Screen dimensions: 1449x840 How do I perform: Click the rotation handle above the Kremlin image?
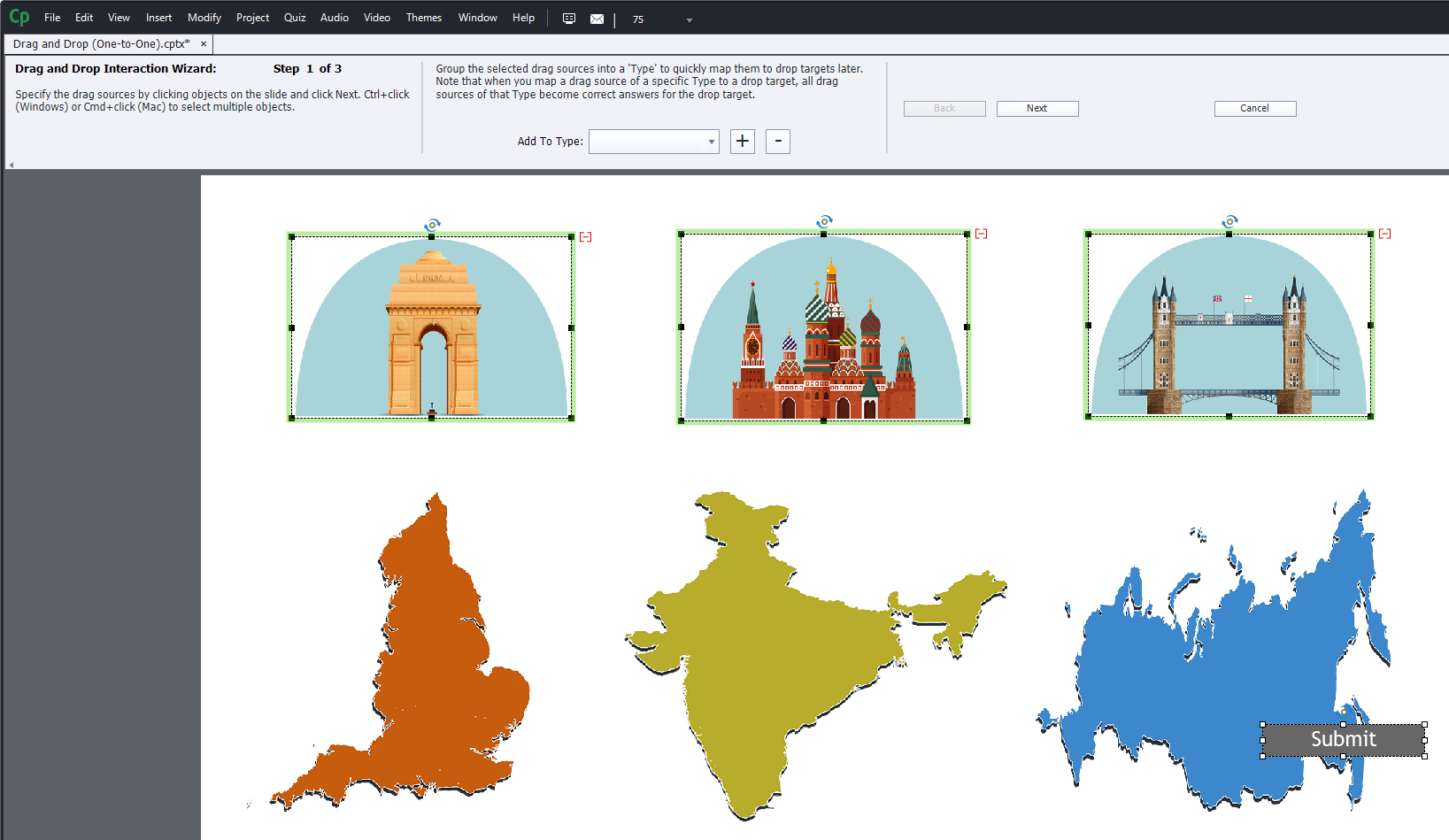[x=825, y=221]
